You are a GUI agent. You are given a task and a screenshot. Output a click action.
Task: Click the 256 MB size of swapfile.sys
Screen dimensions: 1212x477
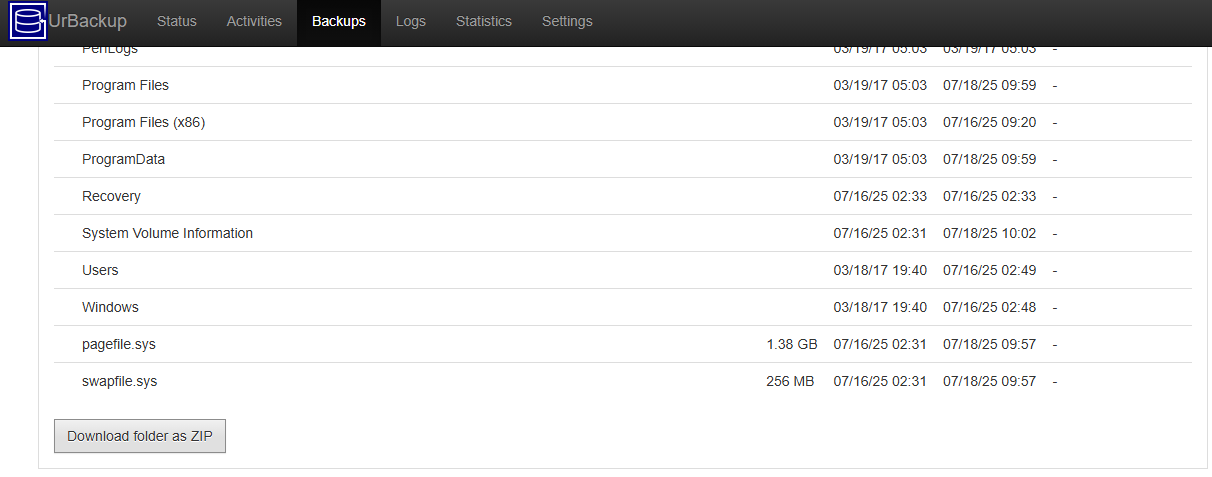pos(790,381)
